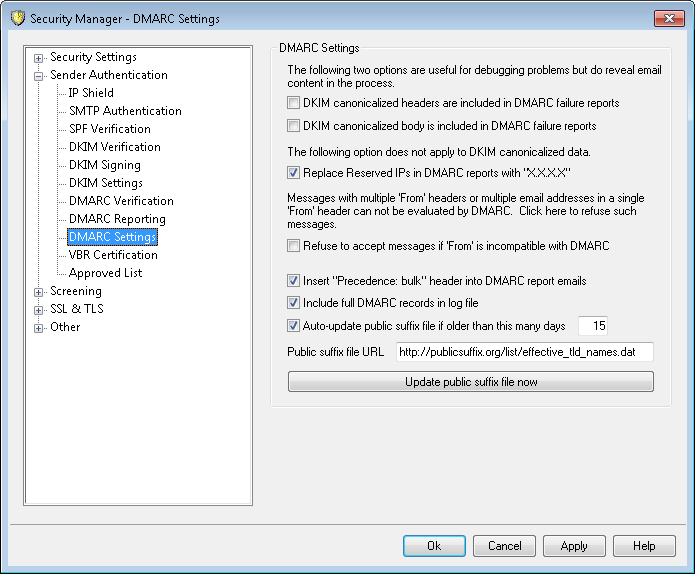Toggle Refuse messages if From incompatible with DMARC

294,246
